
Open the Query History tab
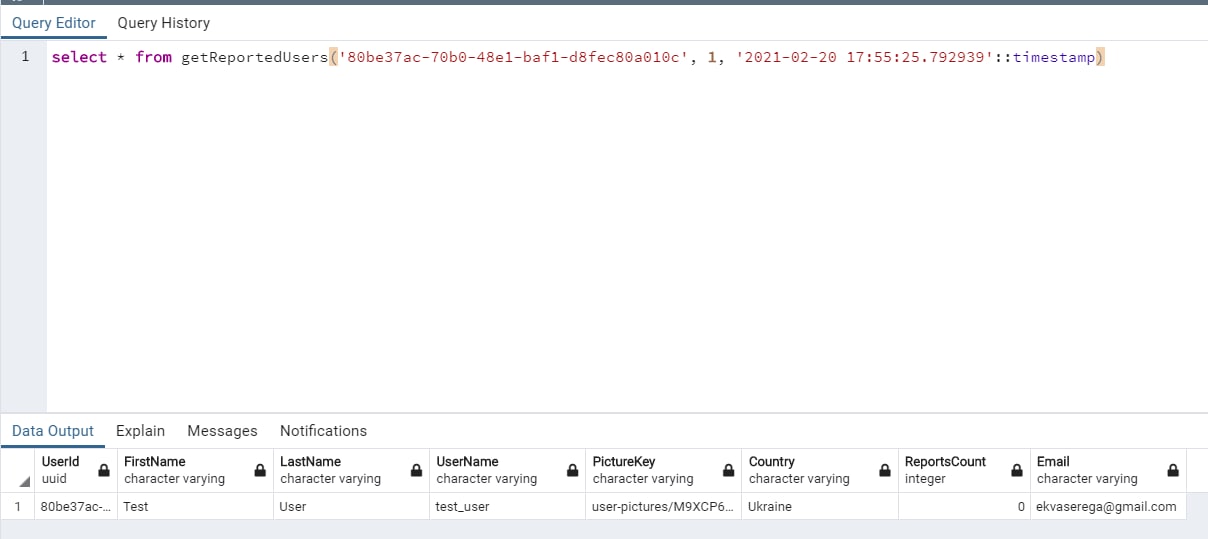tap(163, 22)
